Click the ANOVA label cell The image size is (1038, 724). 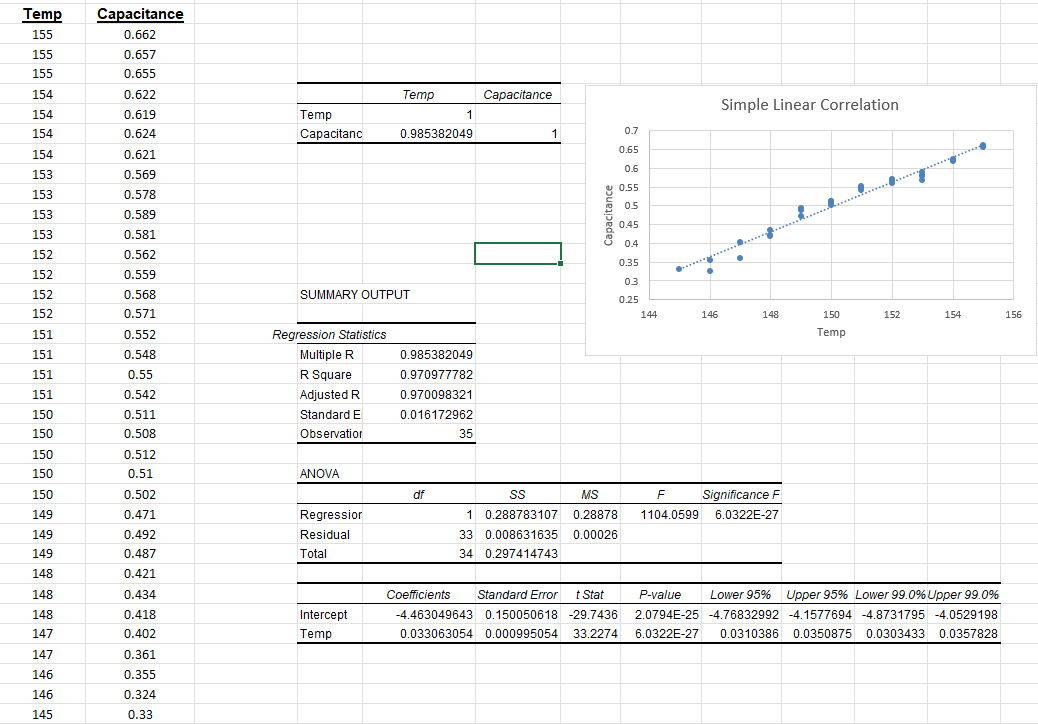click(x=320, y=474)
